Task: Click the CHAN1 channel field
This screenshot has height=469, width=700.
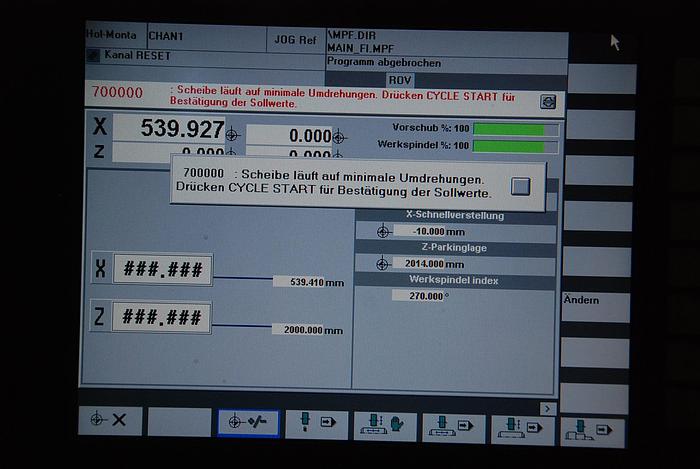Action: point(207,37)
